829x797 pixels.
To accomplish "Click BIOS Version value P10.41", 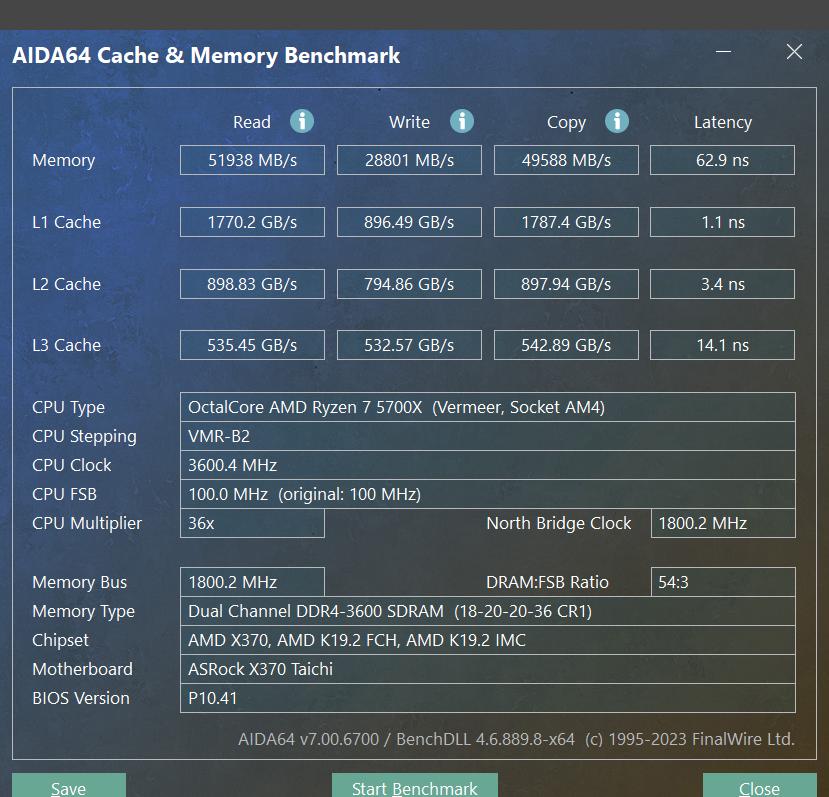I will point(487,699).
